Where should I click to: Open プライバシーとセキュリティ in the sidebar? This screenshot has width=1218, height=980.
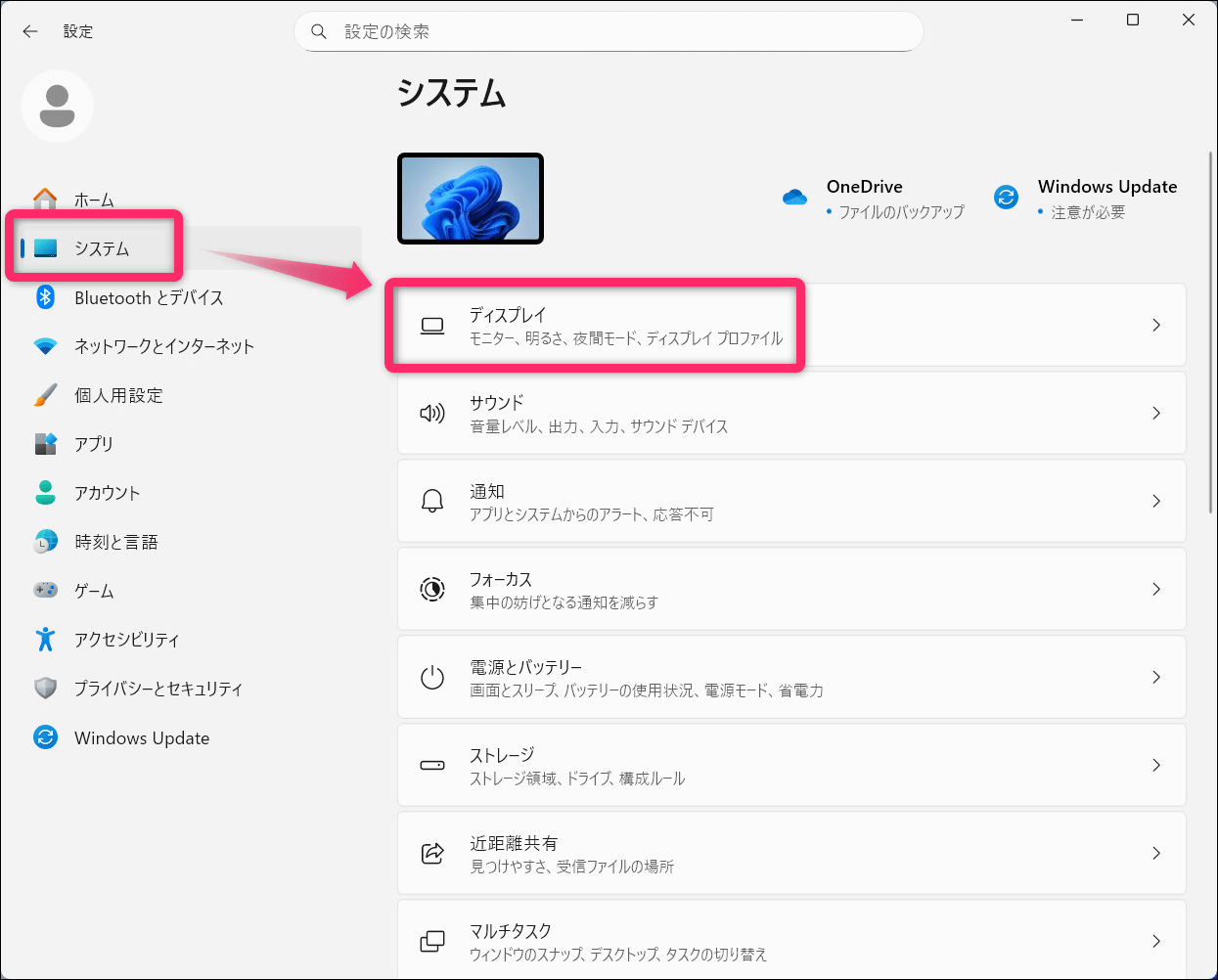(x=158, y=689)
